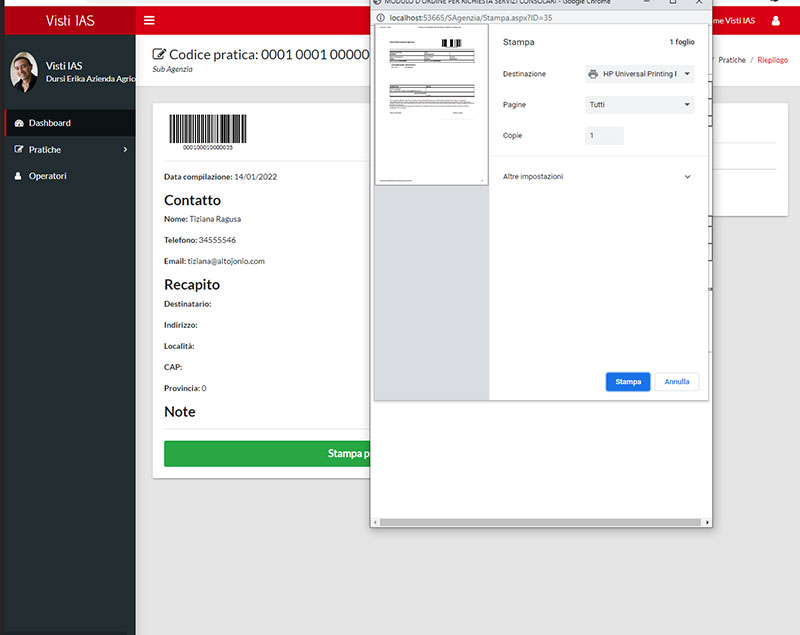Click the blue Stampa print button

pyautogui.click(x=628, y=382)
